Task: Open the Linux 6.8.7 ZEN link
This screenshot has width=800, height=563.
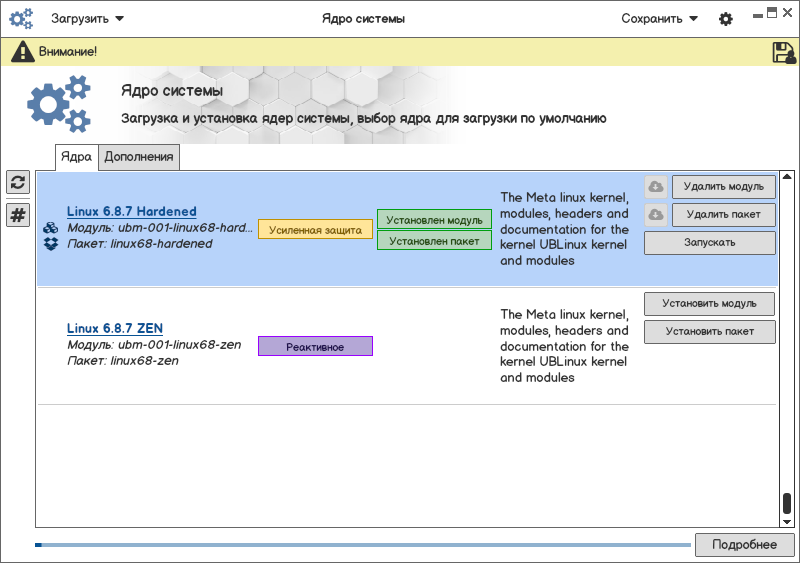Action: (x=114, y=328)
